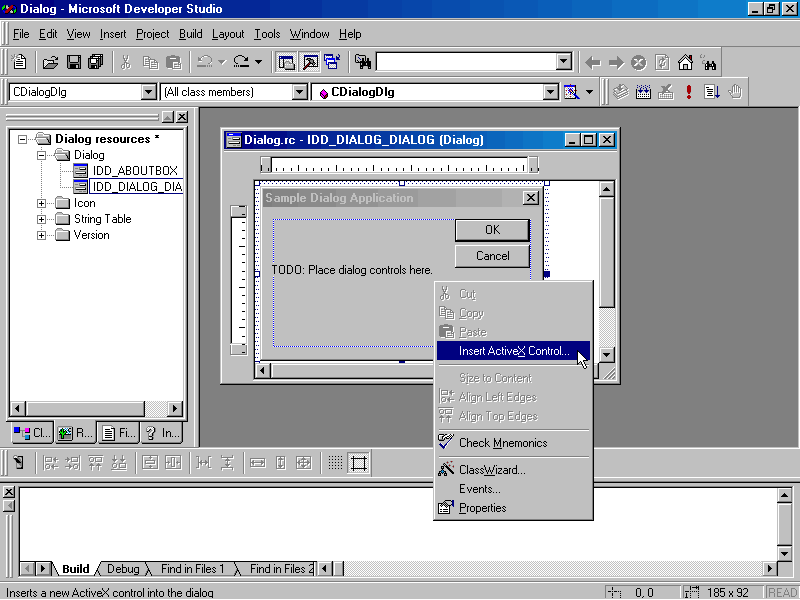Image resolution: width=800 pixels, height=600 pixels.
Task: Open the Layout menu
Action: point(228,34)
